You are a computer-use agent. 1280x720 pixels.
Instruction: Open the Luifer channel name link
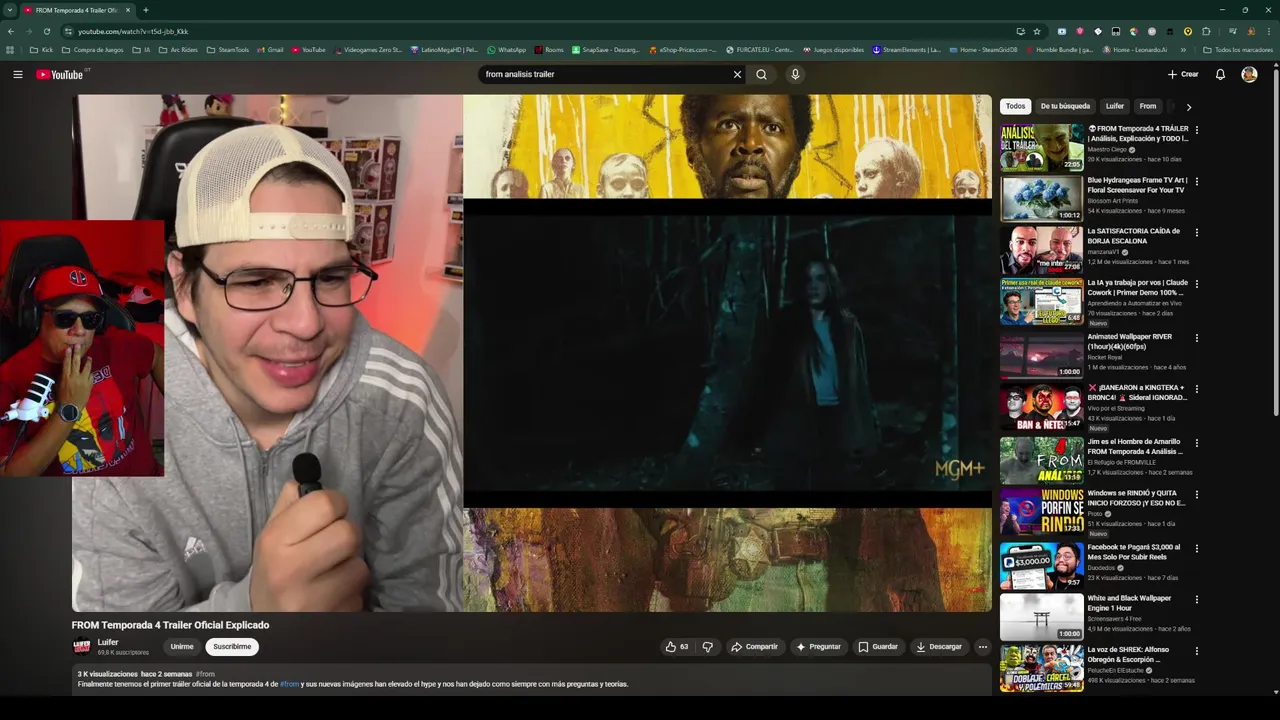[108, 642]
